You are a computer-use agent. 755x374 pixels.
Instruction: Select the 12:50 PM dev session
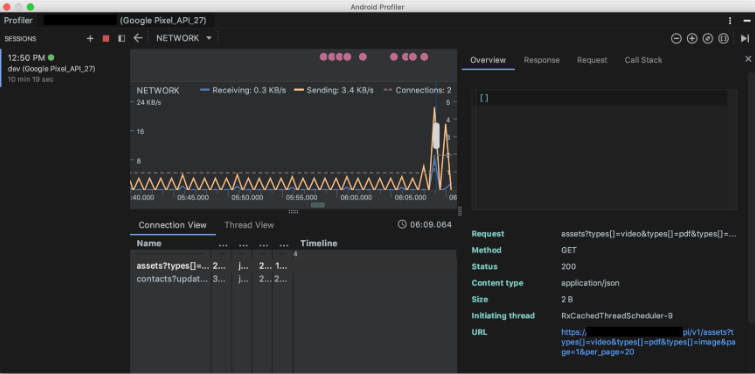(65, 68)
